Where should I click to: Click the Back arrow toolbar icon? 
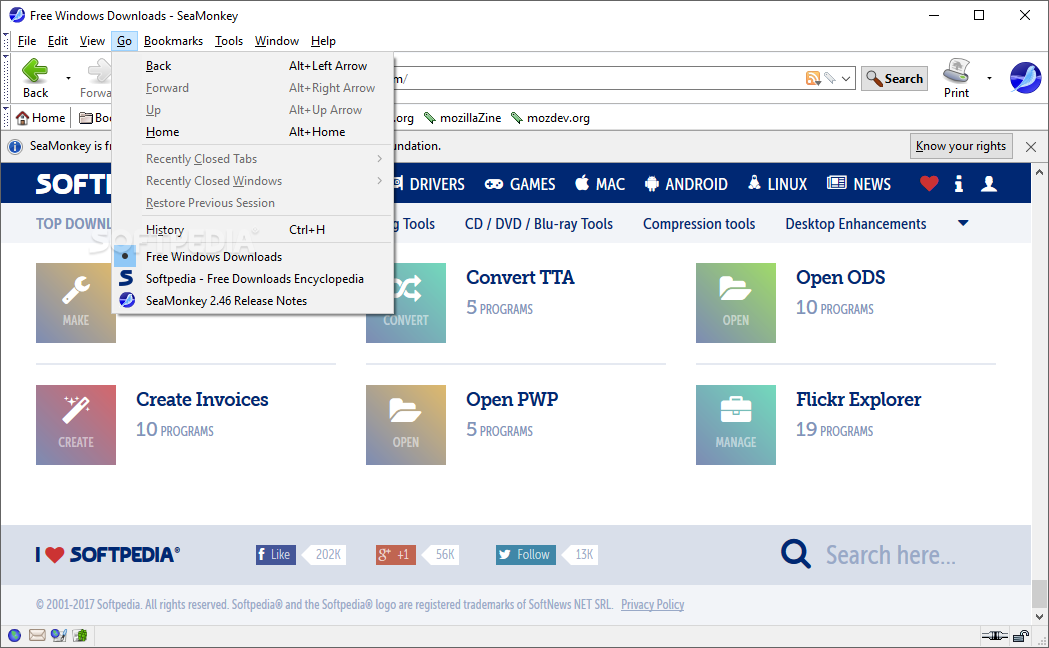[35, 70]
